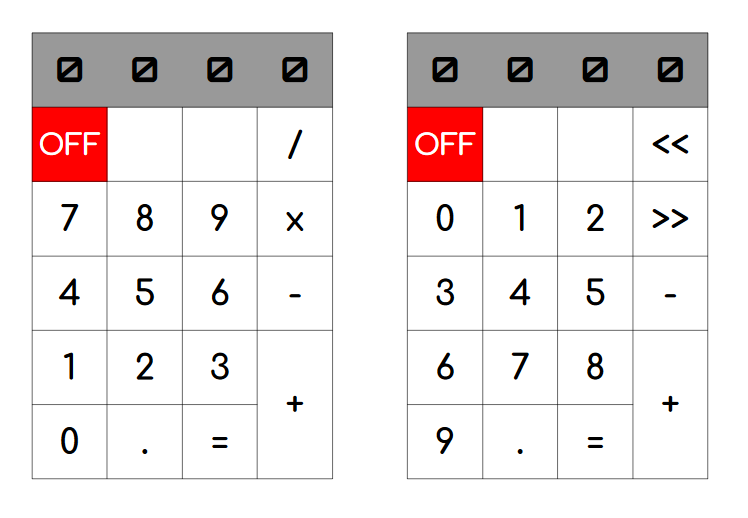Viewport: 748px width, 518px height.
Task: Click the divide key on left calculator
Action: [x=295, y=145]
